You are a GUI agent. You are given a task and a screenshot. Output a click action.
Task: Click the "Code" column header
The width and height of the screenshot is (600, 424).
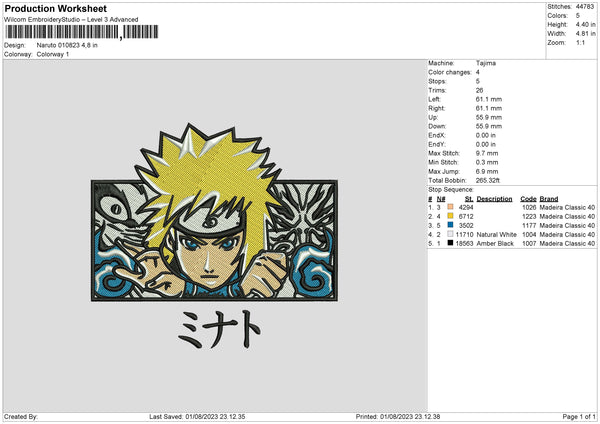coord(528,199)
